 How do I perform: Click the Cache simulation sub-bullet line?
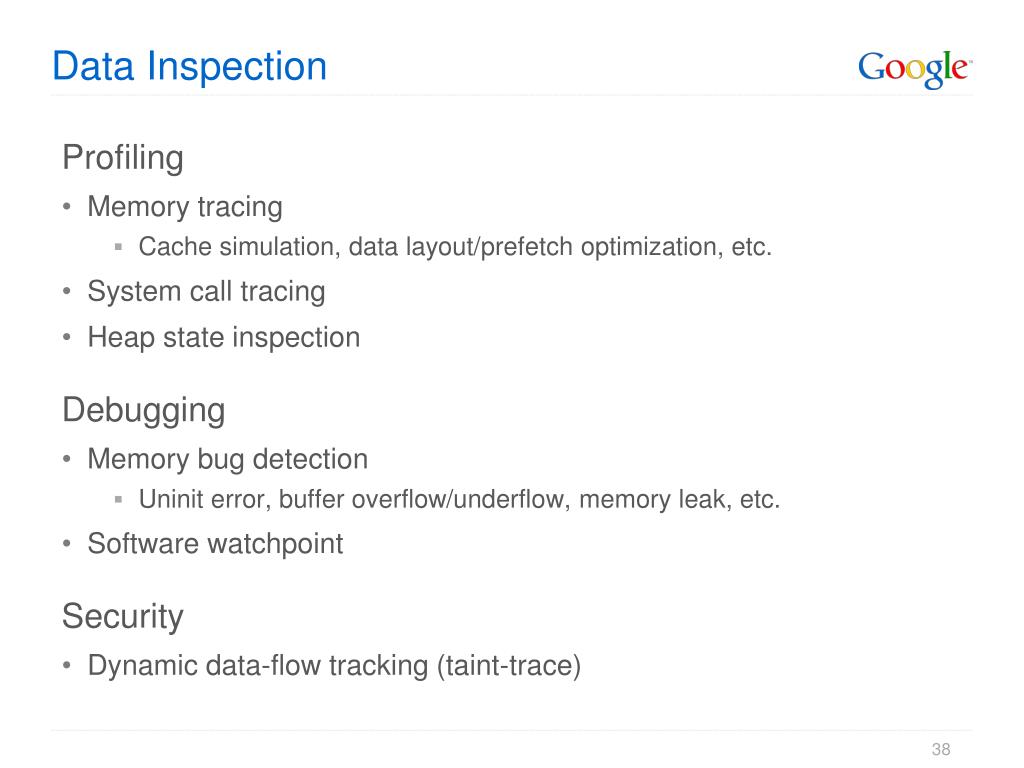click(455, 248)
